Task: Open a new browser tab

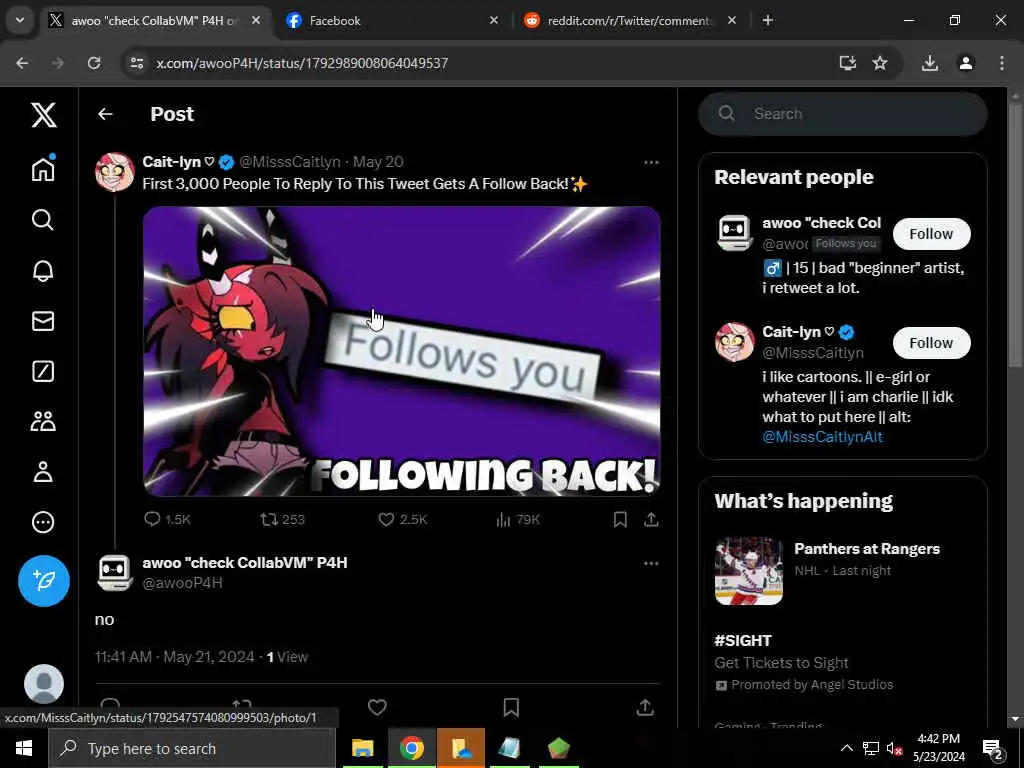Action: click(768, 20)
